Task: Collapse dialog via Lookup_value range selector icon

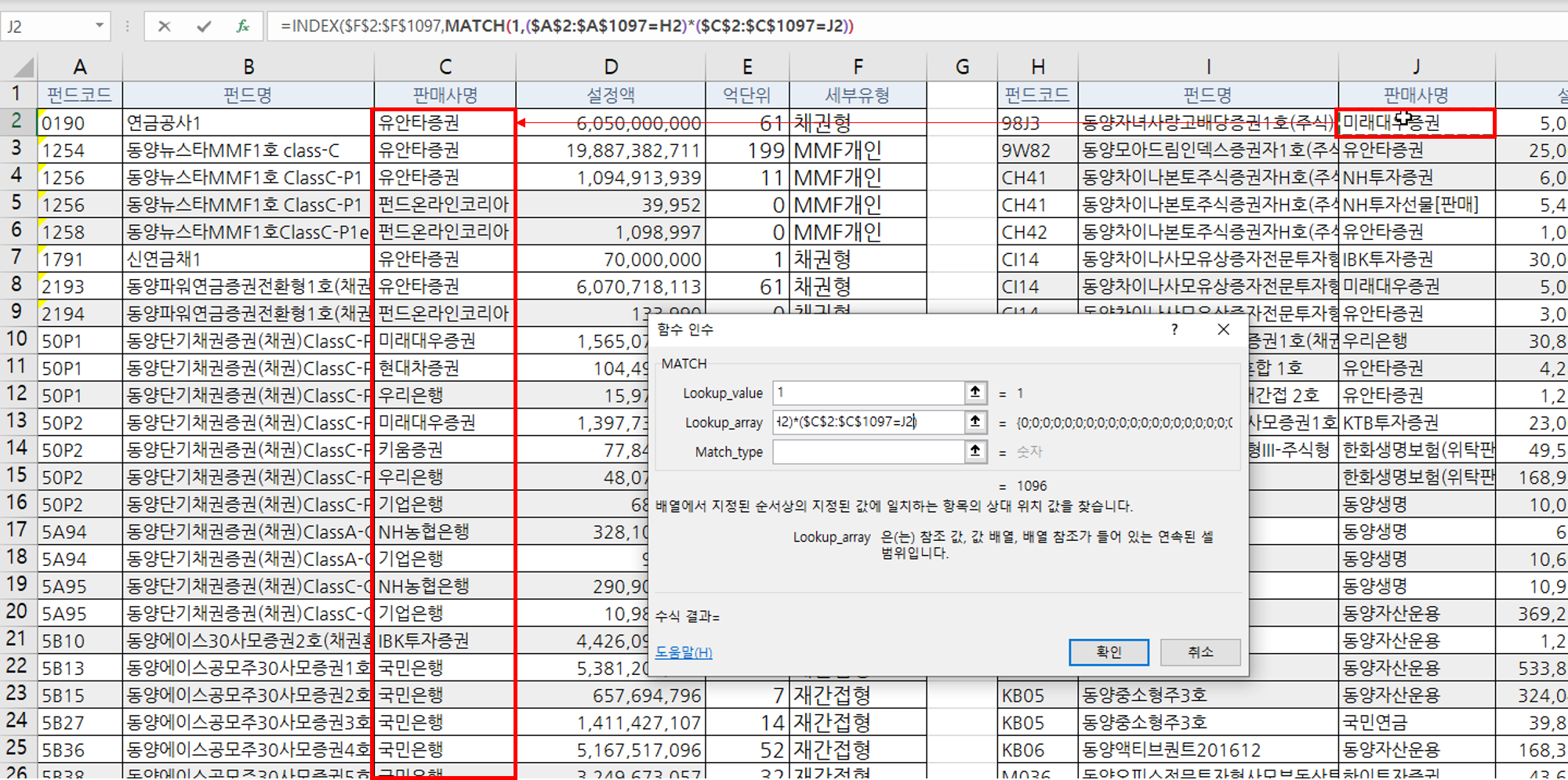Action: pyautogui.click(x=975, y=392)
